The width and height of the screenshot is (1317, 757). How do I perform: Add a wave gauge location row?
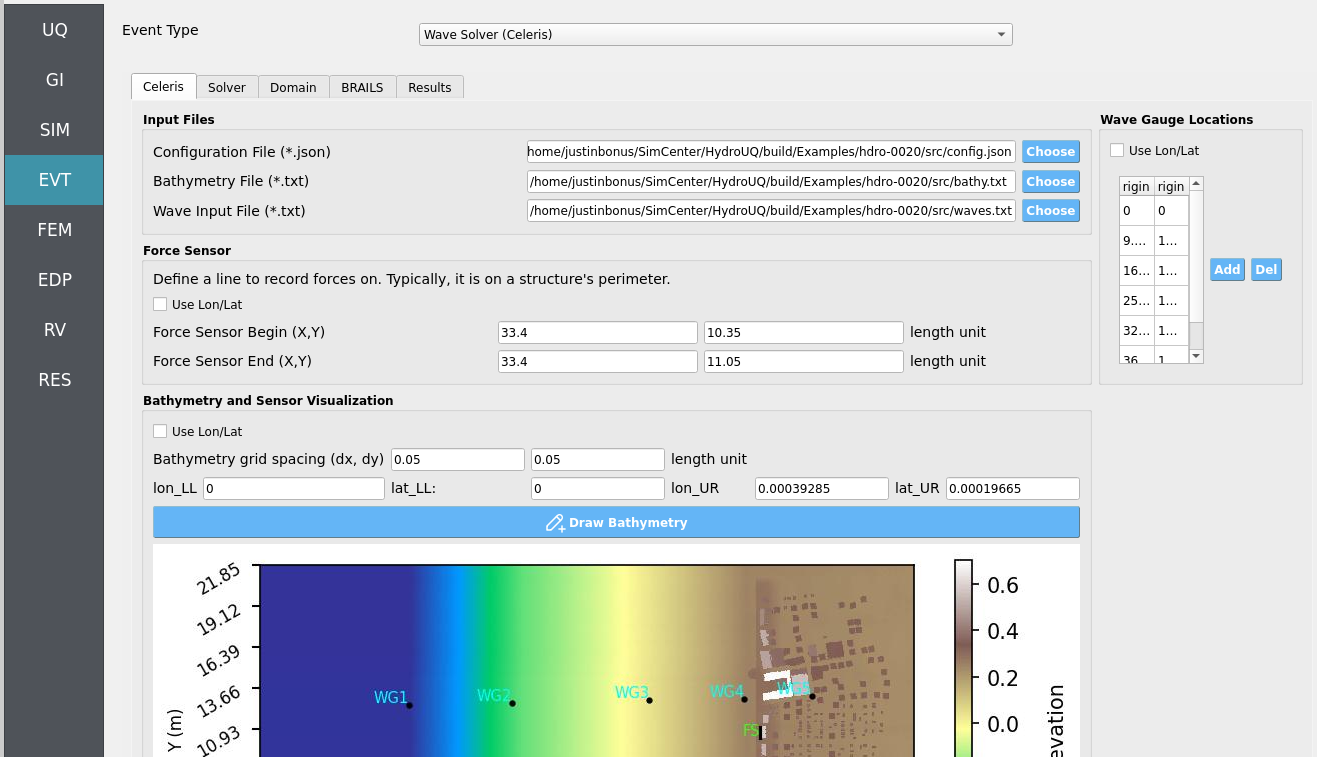(x=1227, y=269)
